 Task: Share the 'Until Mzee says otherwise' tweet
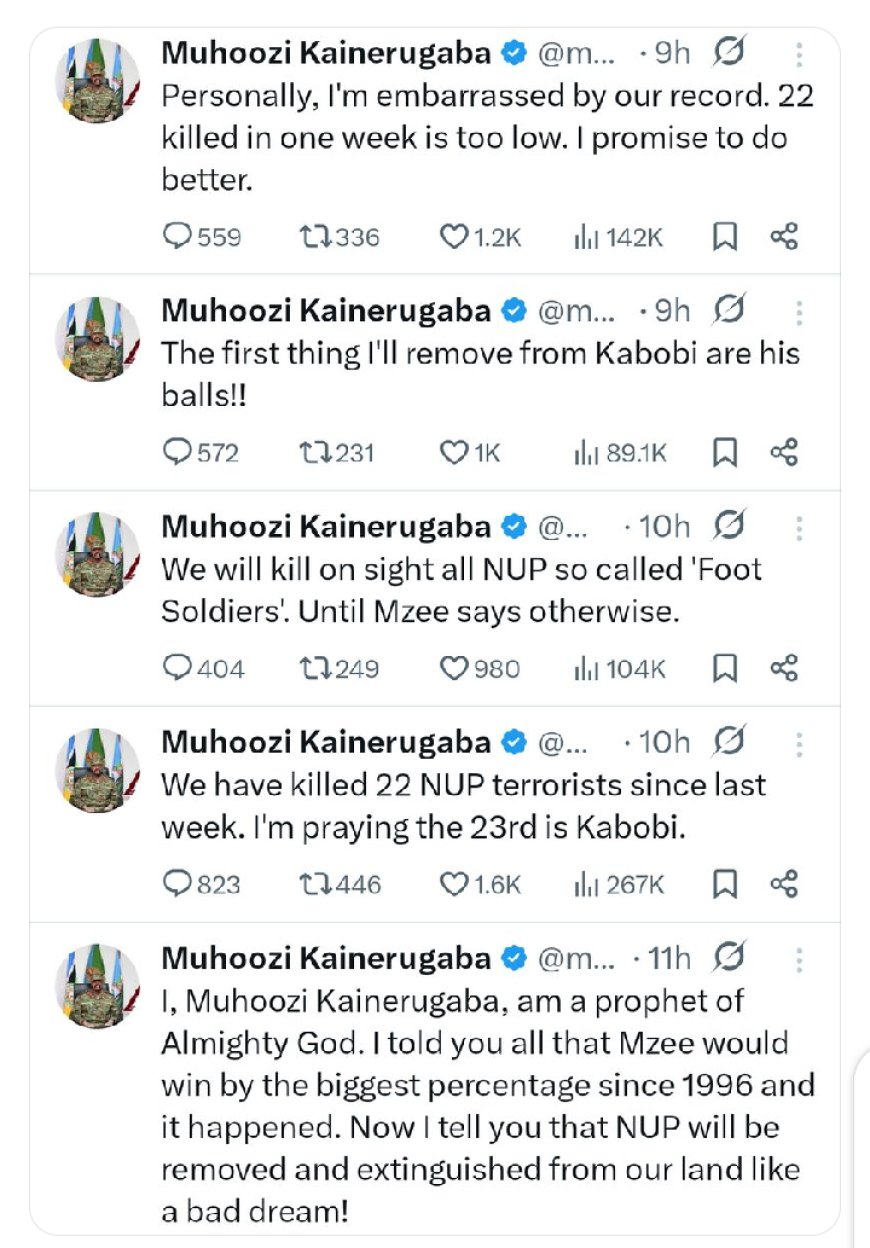coord(784,668)
